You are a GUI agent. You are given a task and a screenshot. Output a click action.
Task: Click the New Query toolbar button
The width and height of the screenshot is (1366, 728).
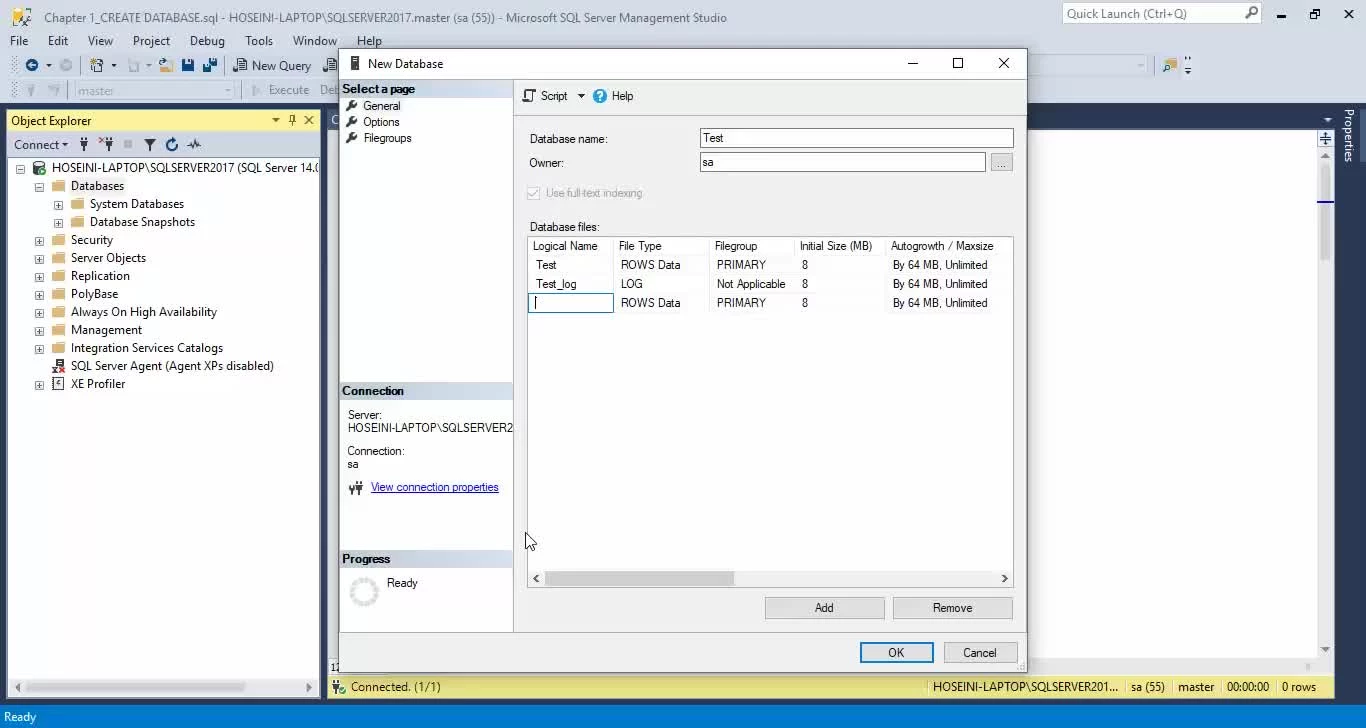click(273, 65)
